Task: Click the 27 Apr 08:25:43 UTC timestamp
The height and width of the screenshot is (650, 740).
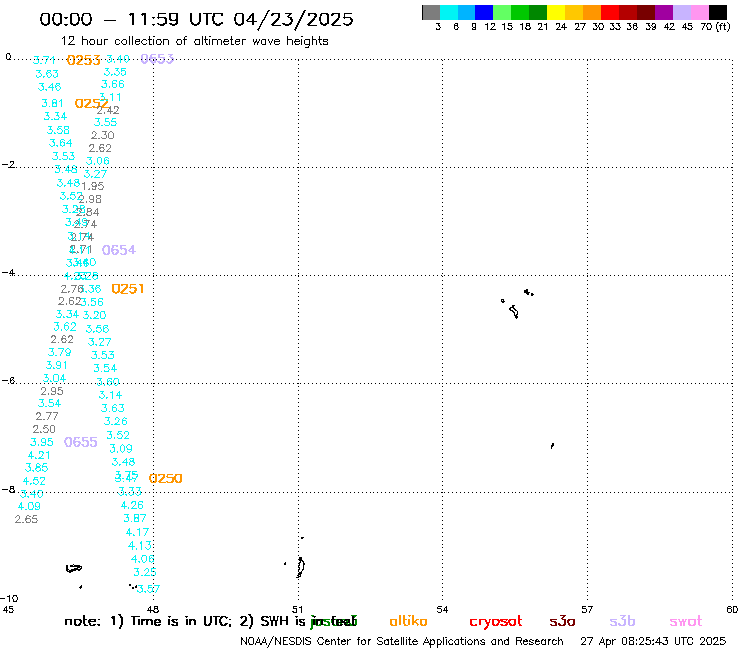Action: 653,641
